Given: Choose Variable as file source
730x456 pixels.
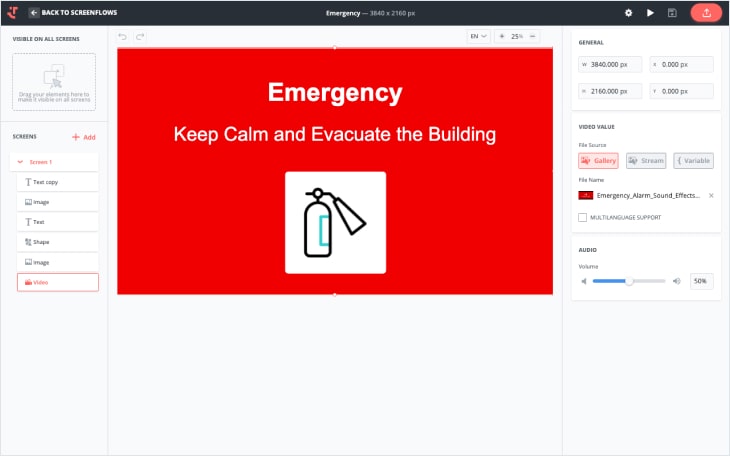Looking at the screenshot, I should pyautogui.click(x=693, y=160).
